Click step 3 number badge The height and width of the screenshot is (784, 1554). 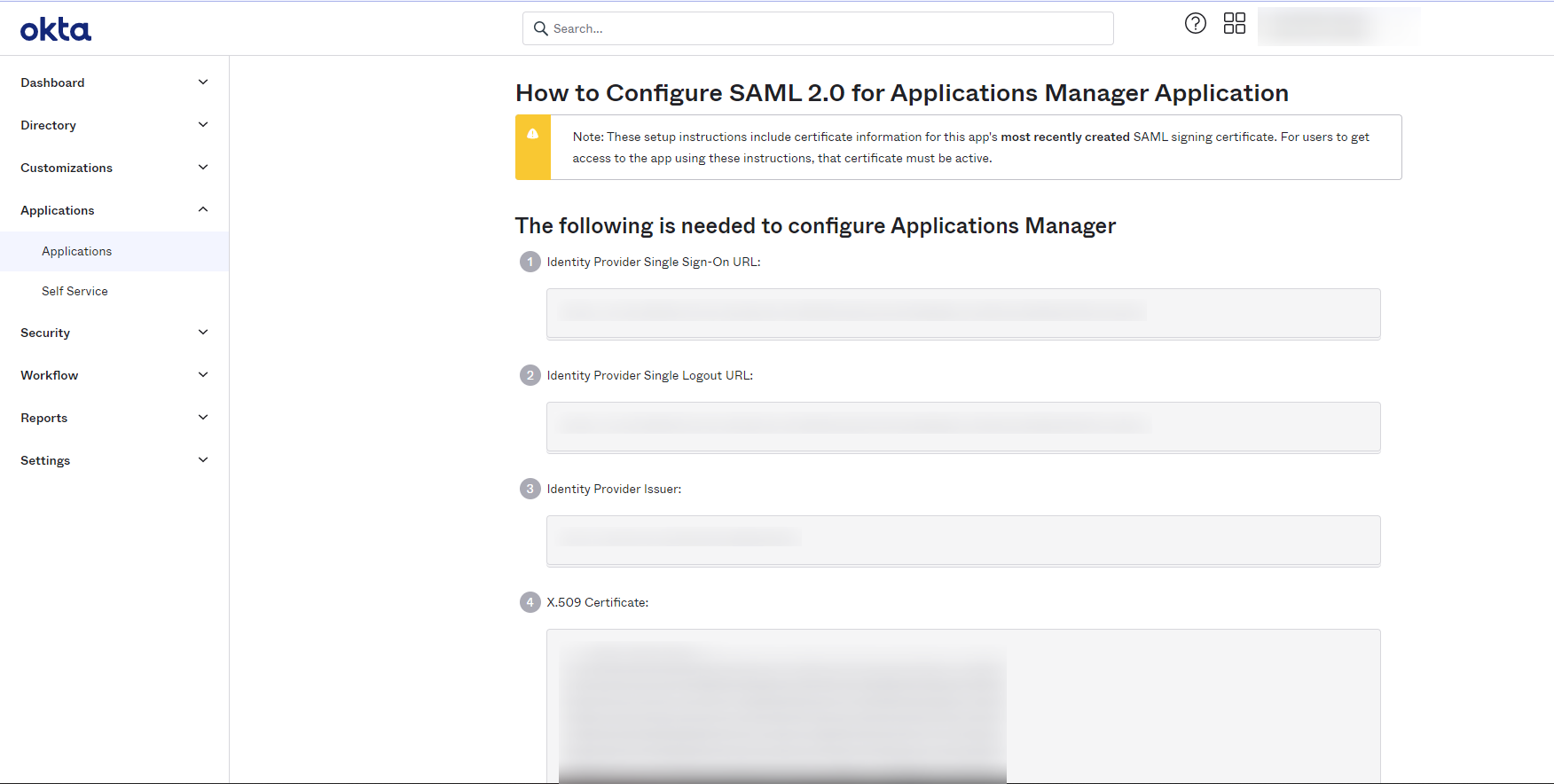(530, 489)
